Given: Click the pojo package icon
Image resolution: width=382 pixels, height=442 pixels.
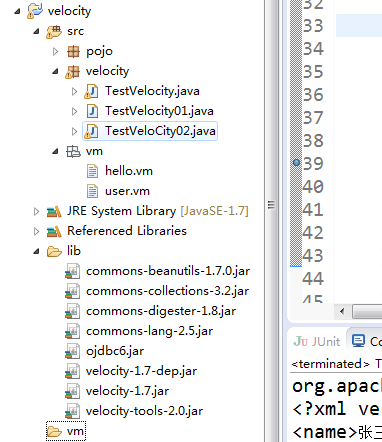Looking at the screenshot, I should (73, 51).
